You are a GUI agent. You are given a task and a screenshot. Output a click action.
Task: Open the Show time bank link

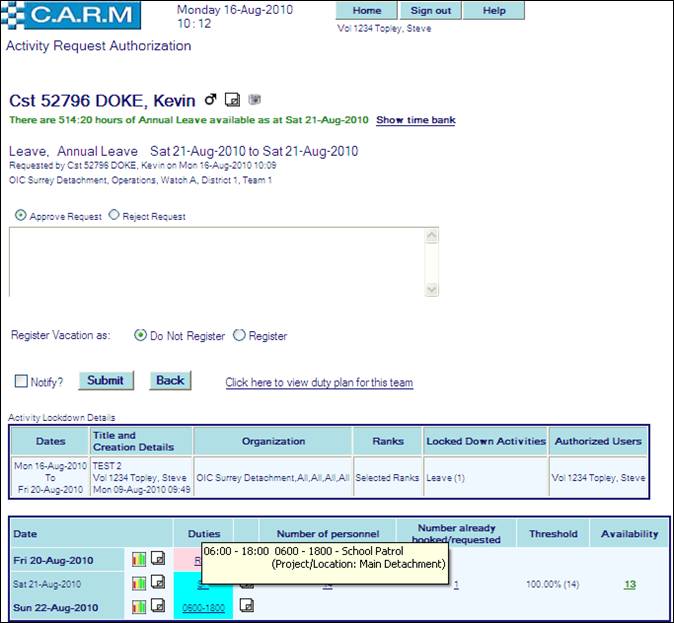click(415, 120)
